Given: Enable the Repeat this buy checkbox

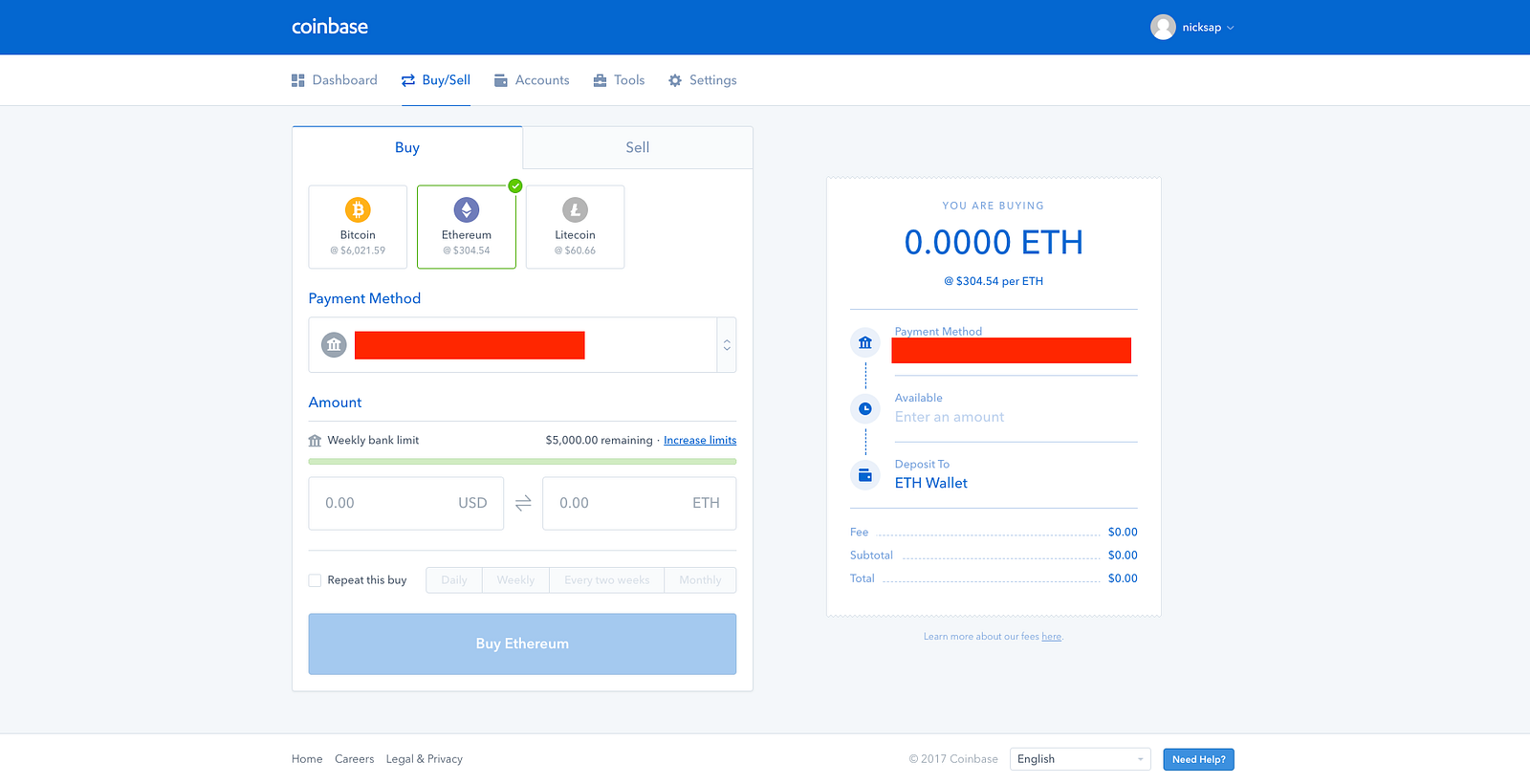Looking at the screenshot, I should point(315,580).
